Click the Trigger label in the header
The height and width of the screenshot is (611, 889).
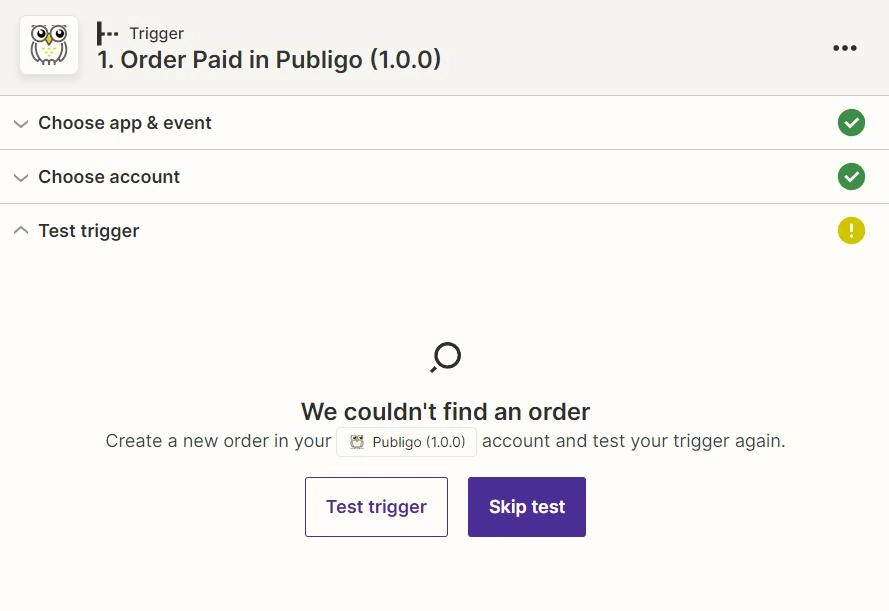coord(156,34)
